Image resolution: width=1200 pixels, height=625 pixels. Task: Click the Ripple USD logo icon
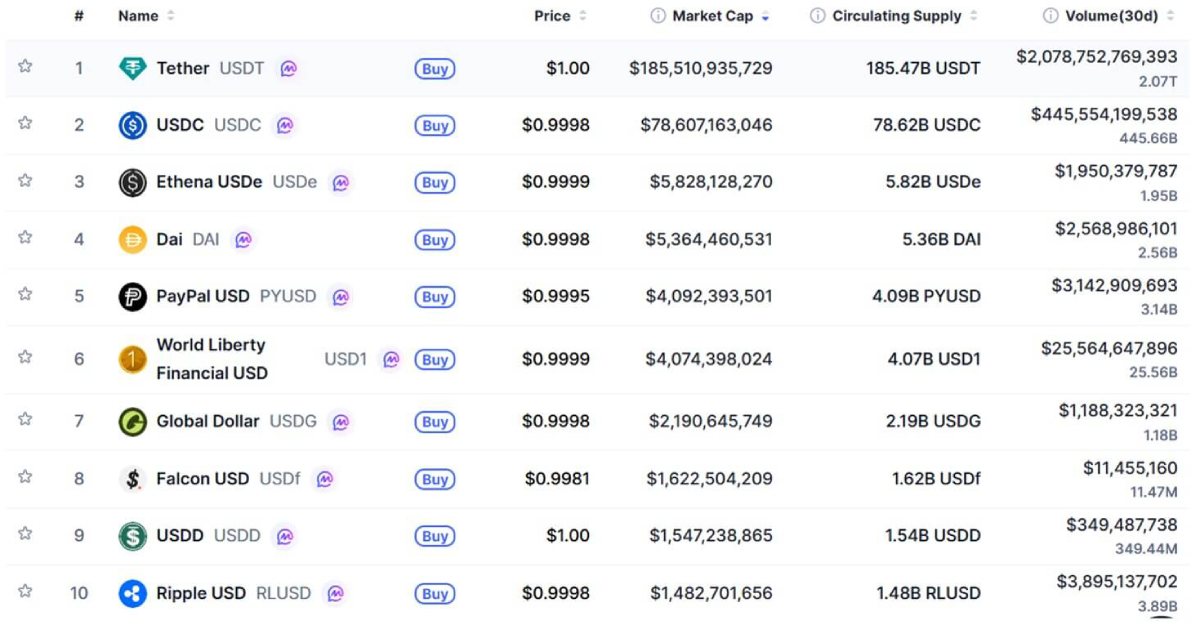[x=132, y=594]
